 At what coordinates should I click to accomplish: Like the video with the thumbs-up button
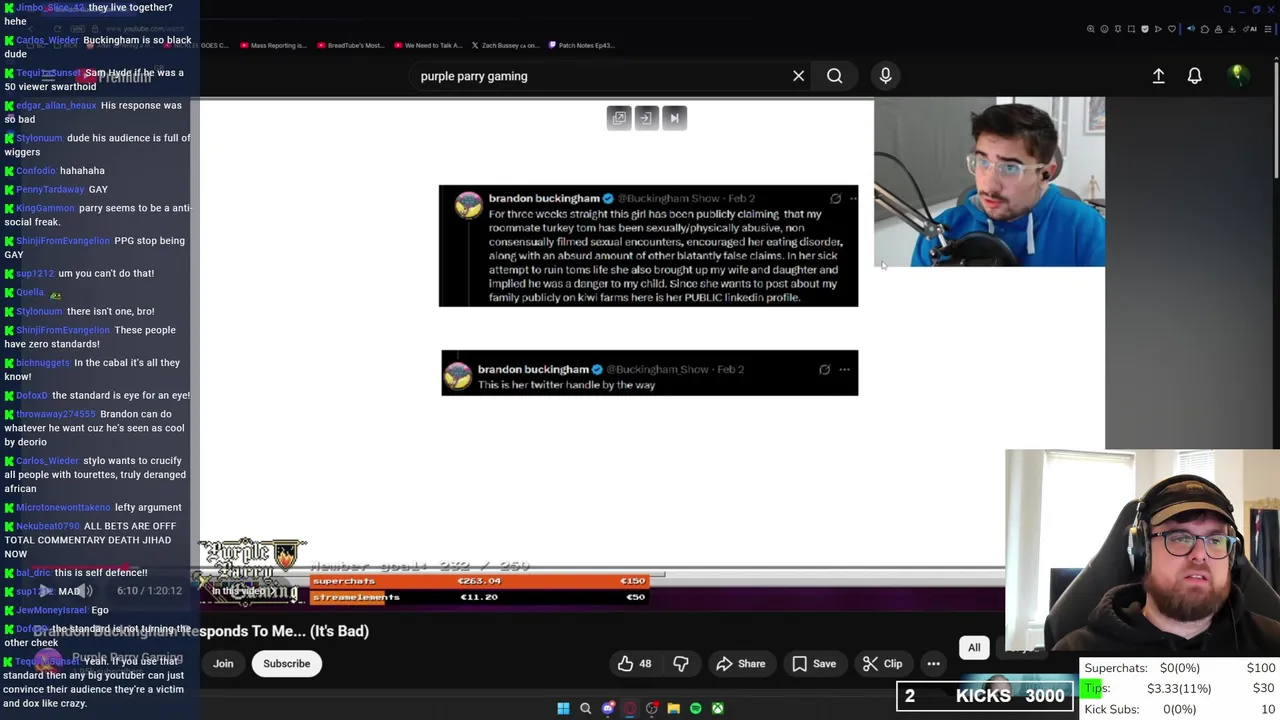634,664
